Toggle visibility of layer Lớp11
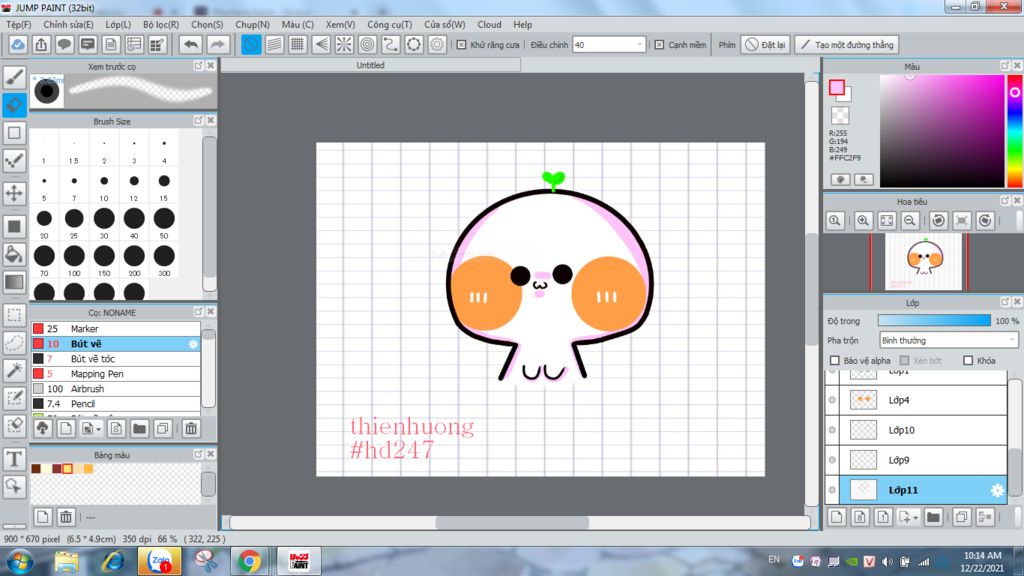Screen dimensions: 1024x576 [x=832, y=490]
